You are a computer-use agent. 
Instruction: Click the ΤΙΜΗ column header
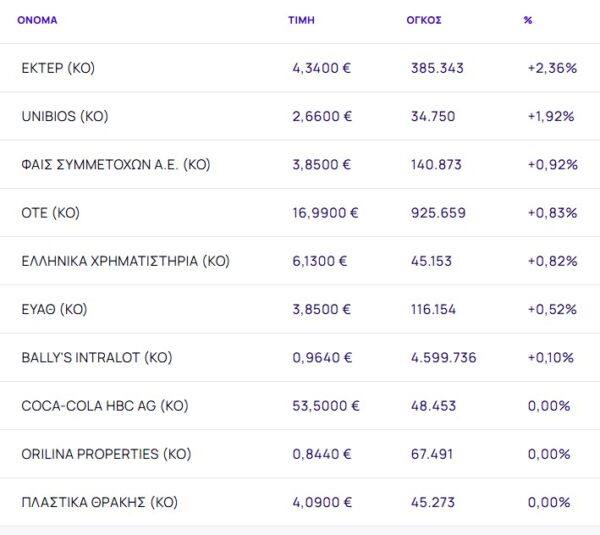(300, 20)
